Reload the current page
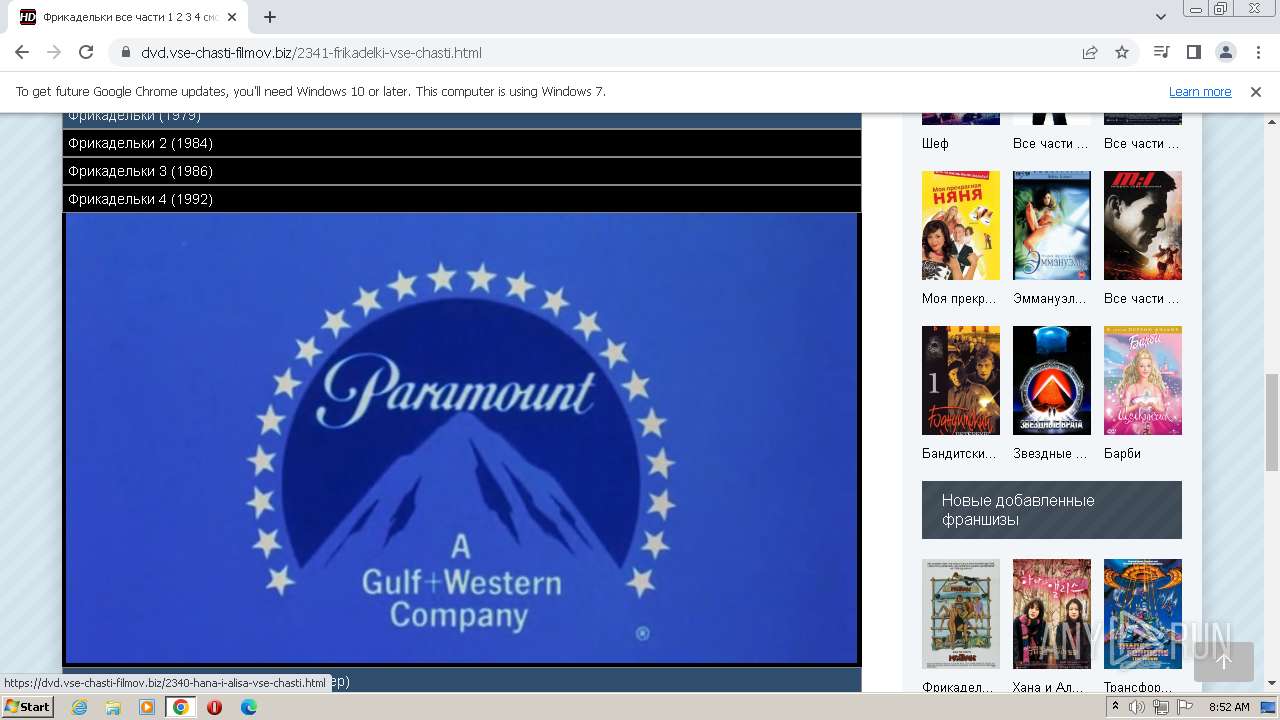 tap(86, 52)
